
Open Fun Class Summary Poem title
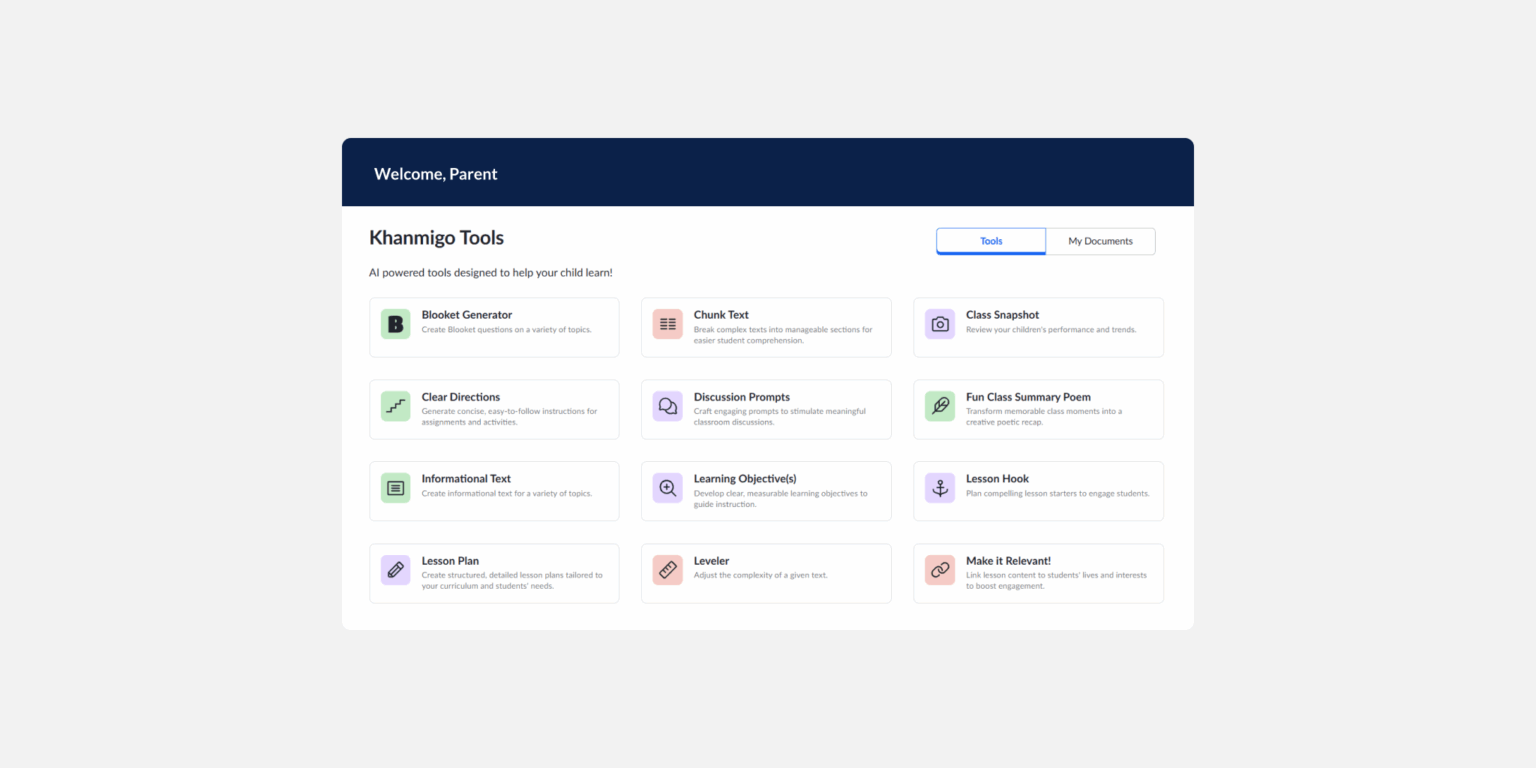[x=1028, y=397]
